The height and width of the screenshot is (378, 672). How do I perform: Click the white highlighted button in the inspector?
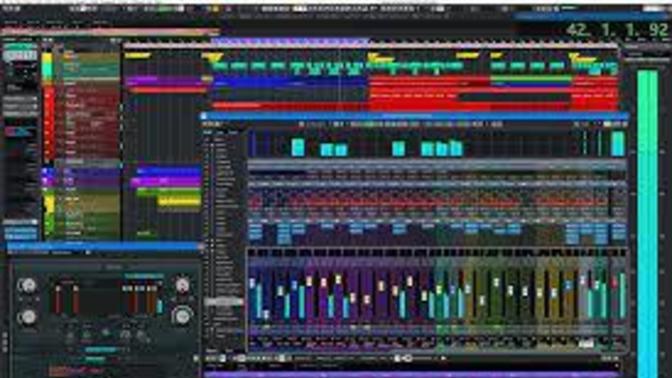click(20, 56)
